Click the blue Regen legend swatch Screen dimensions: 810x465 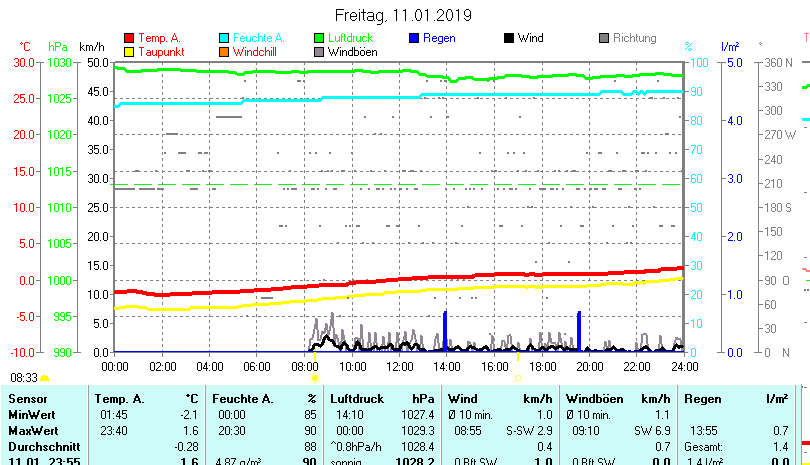[x=414, y=39]
